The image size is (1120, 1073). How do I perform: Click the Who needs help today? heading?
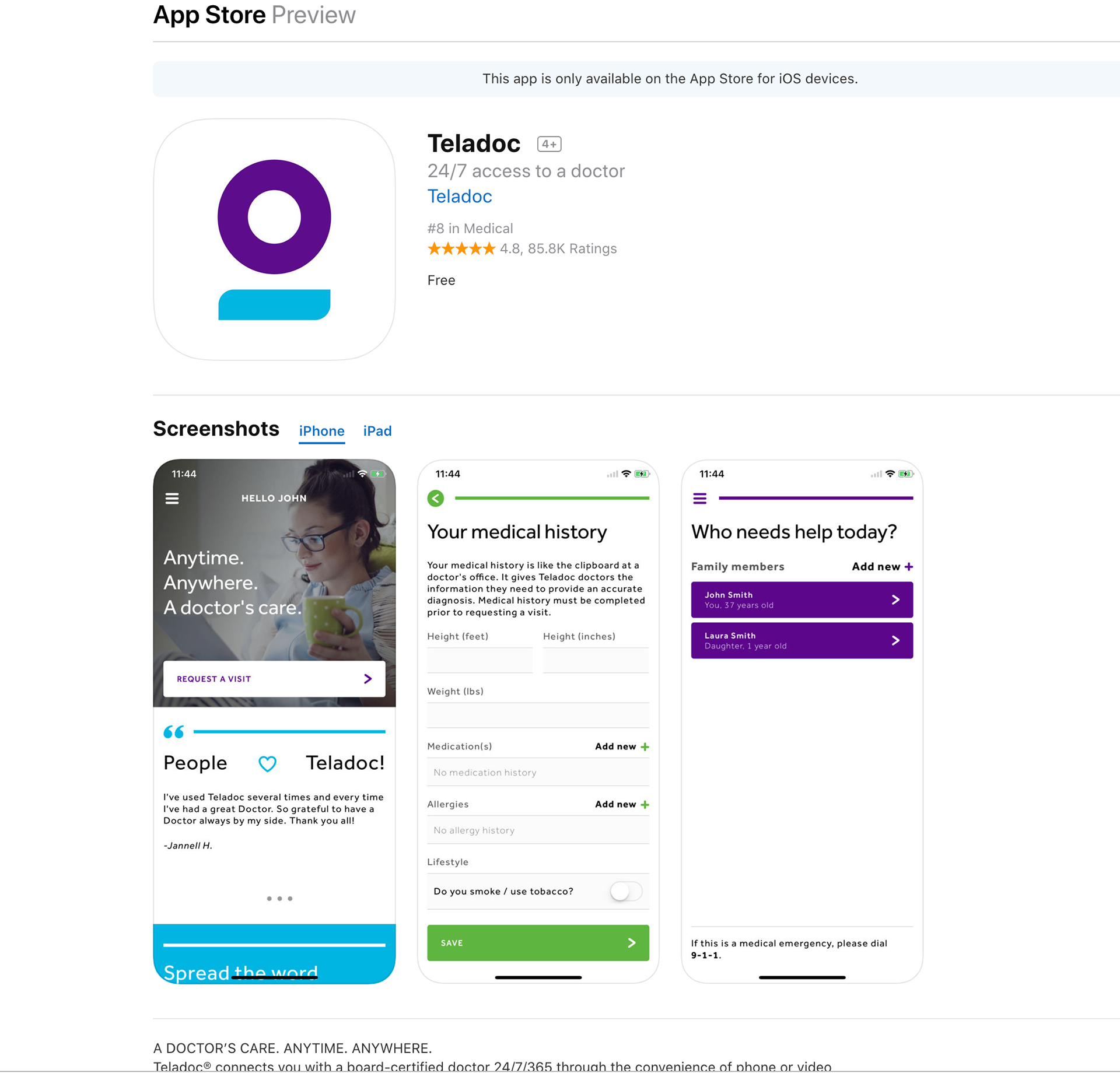(x=794, y=532)
